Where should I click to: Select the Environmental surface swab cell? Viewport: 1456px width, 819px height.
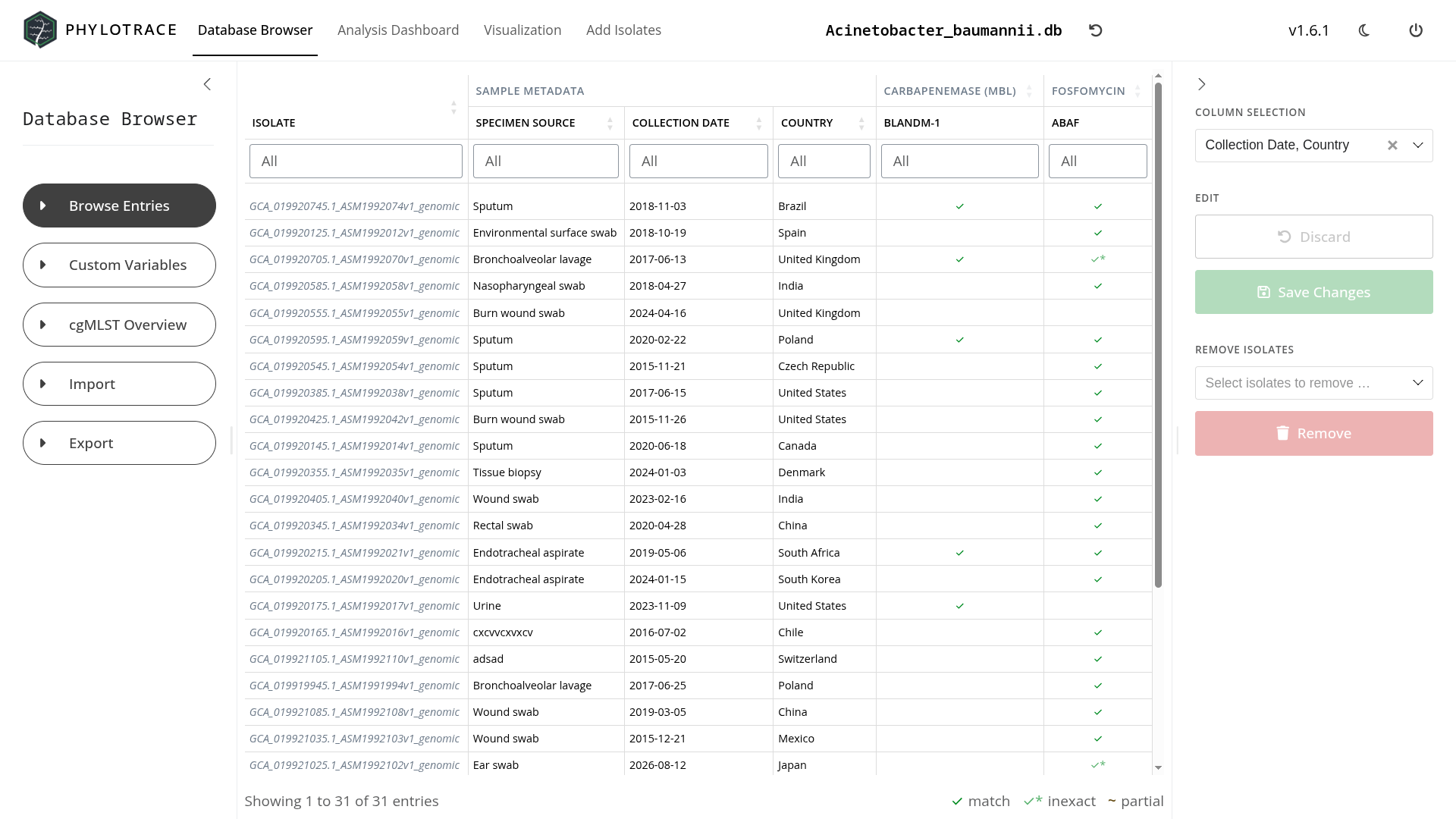pos(544,233)
